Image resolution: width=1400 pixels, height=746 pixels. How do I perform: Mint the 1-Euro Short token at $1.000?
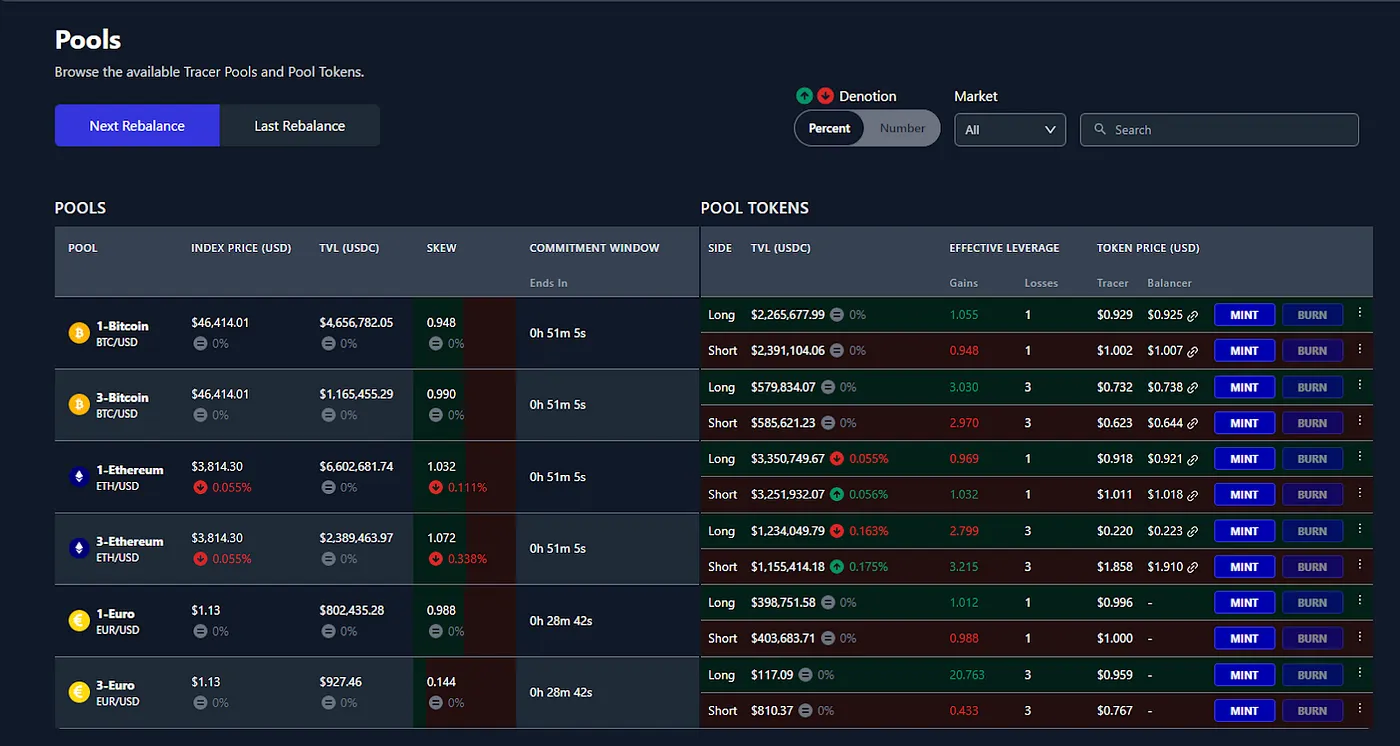click(x=1244, y=639)
